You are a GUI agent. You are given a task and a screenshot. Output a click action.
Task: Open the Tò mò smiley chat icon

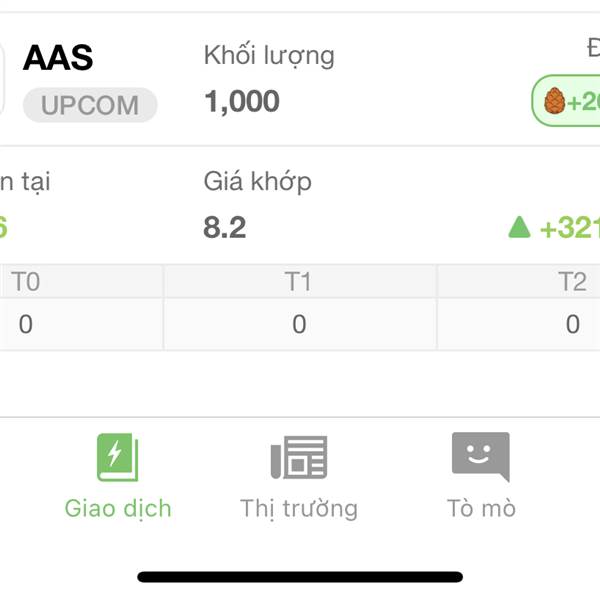point(481,457)
